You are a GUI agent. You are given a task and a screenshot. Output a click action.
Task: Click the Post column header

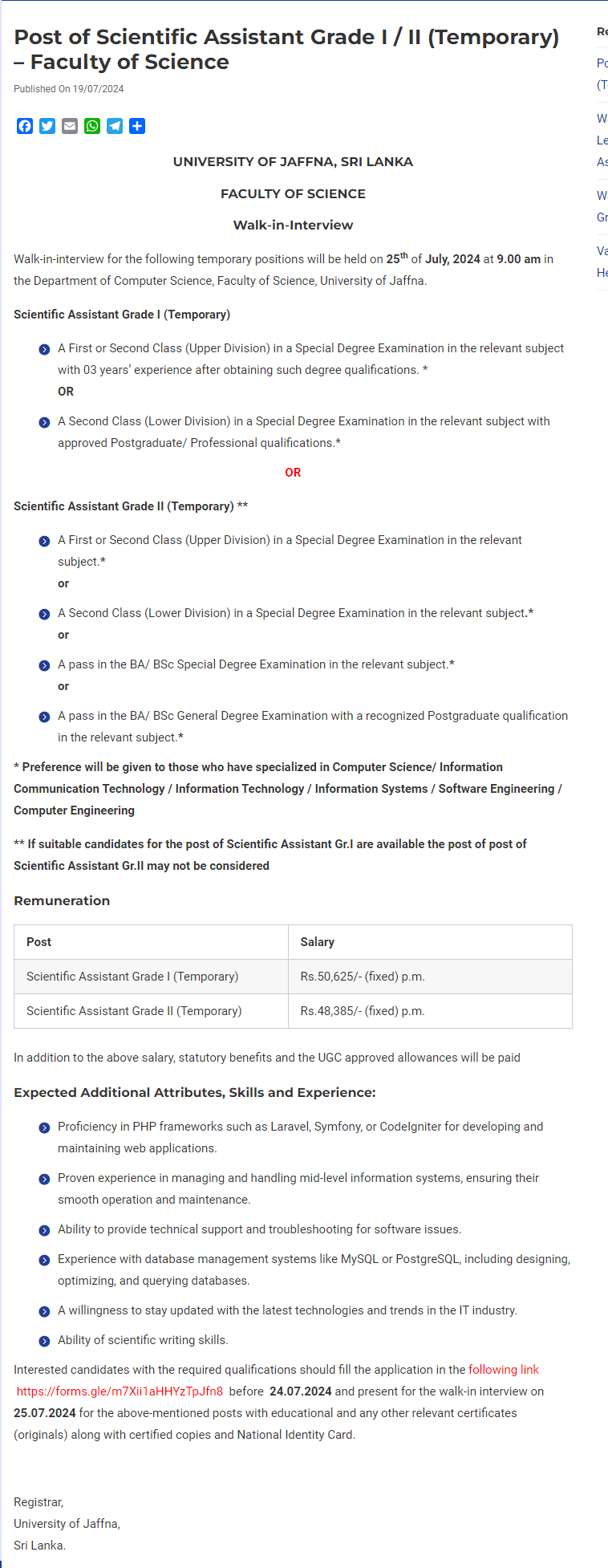[39, 942]
